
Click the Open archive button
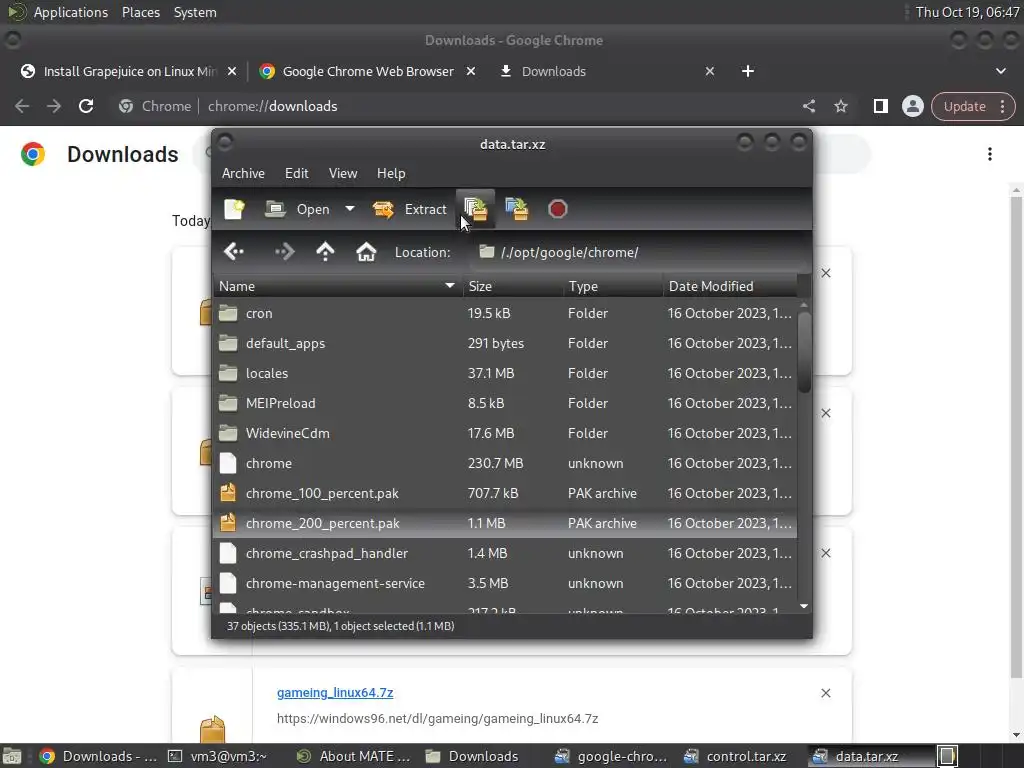[x=297, y=209]
